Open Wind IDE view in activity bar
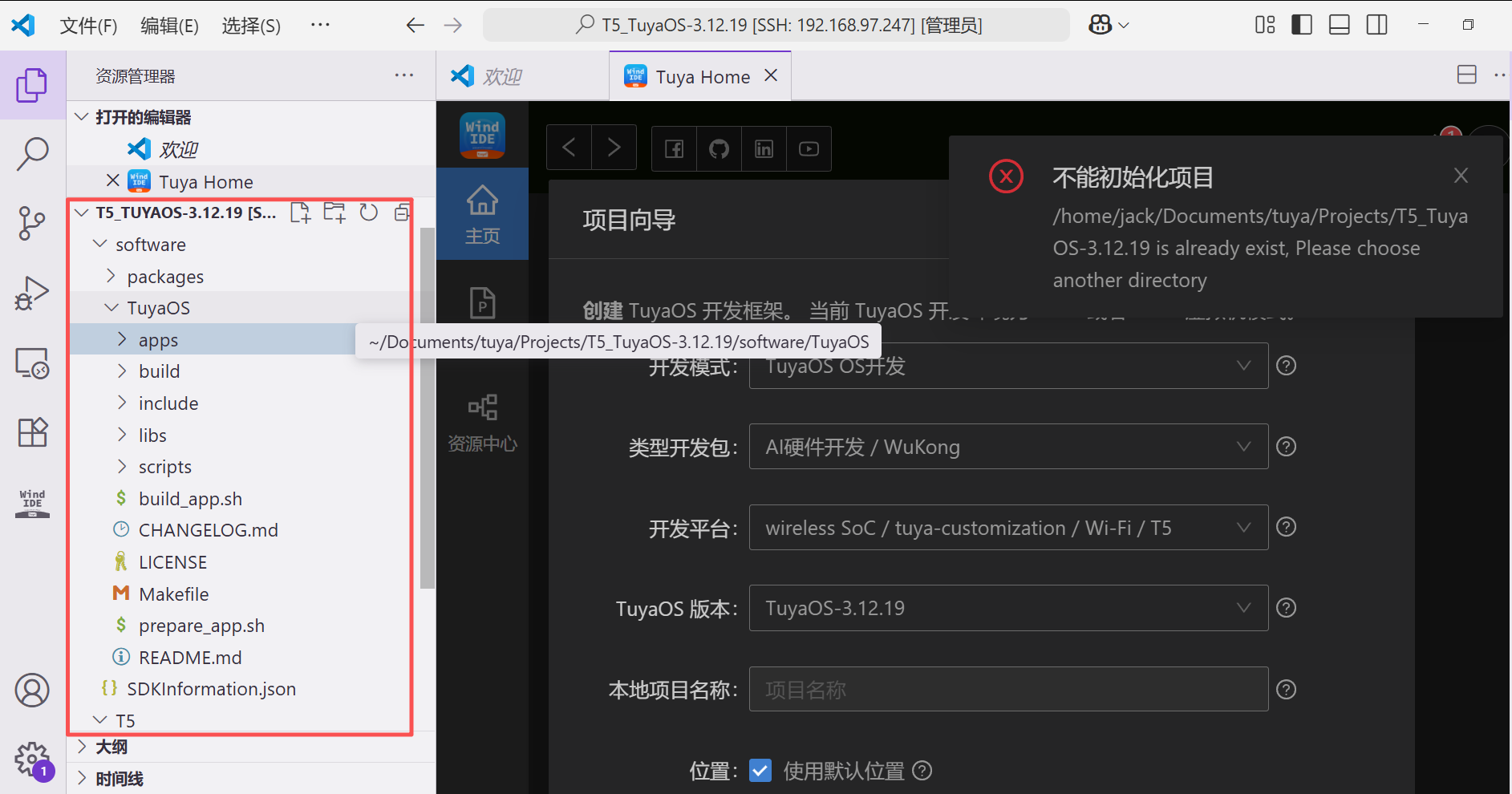The height and width of the screenshot is (794, 1512). click(32, 503)
